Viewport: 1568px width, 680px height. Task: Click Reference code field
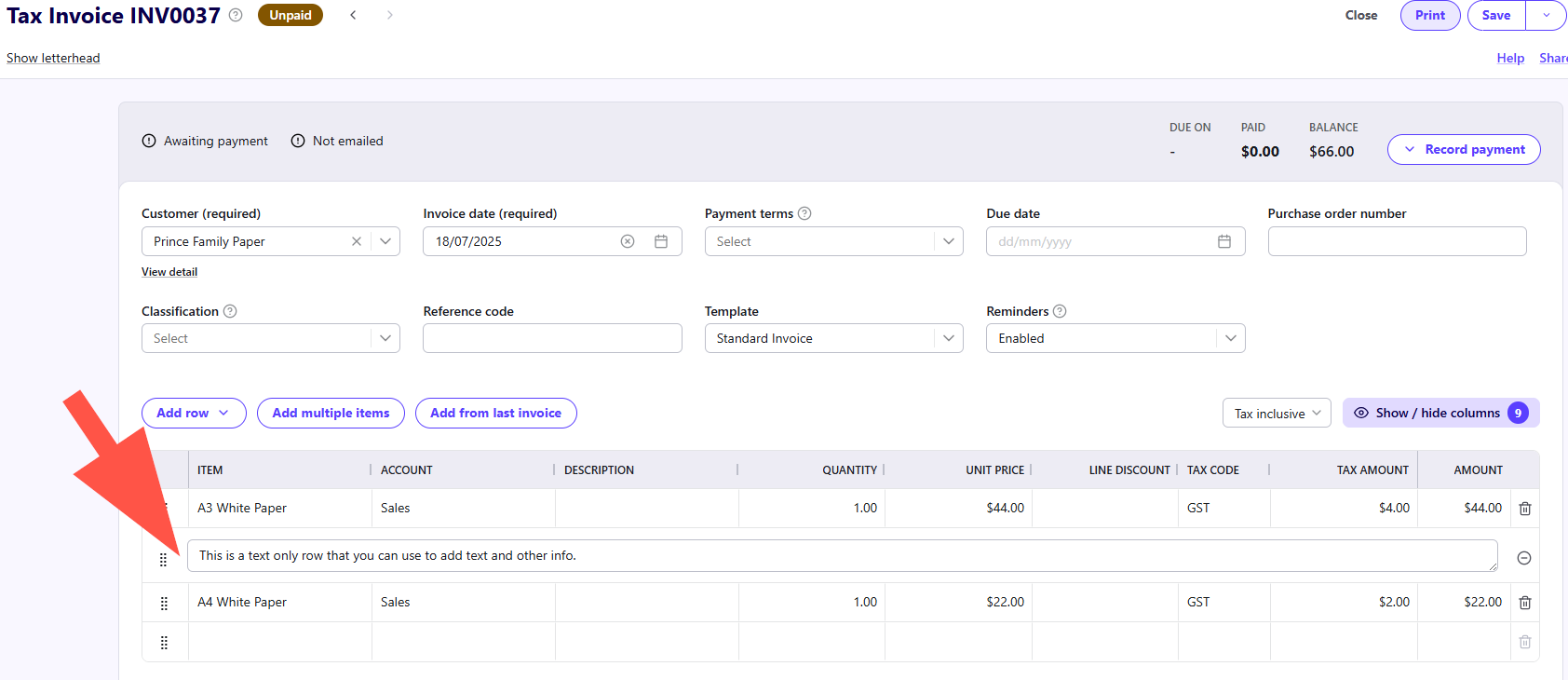point(552,338)
